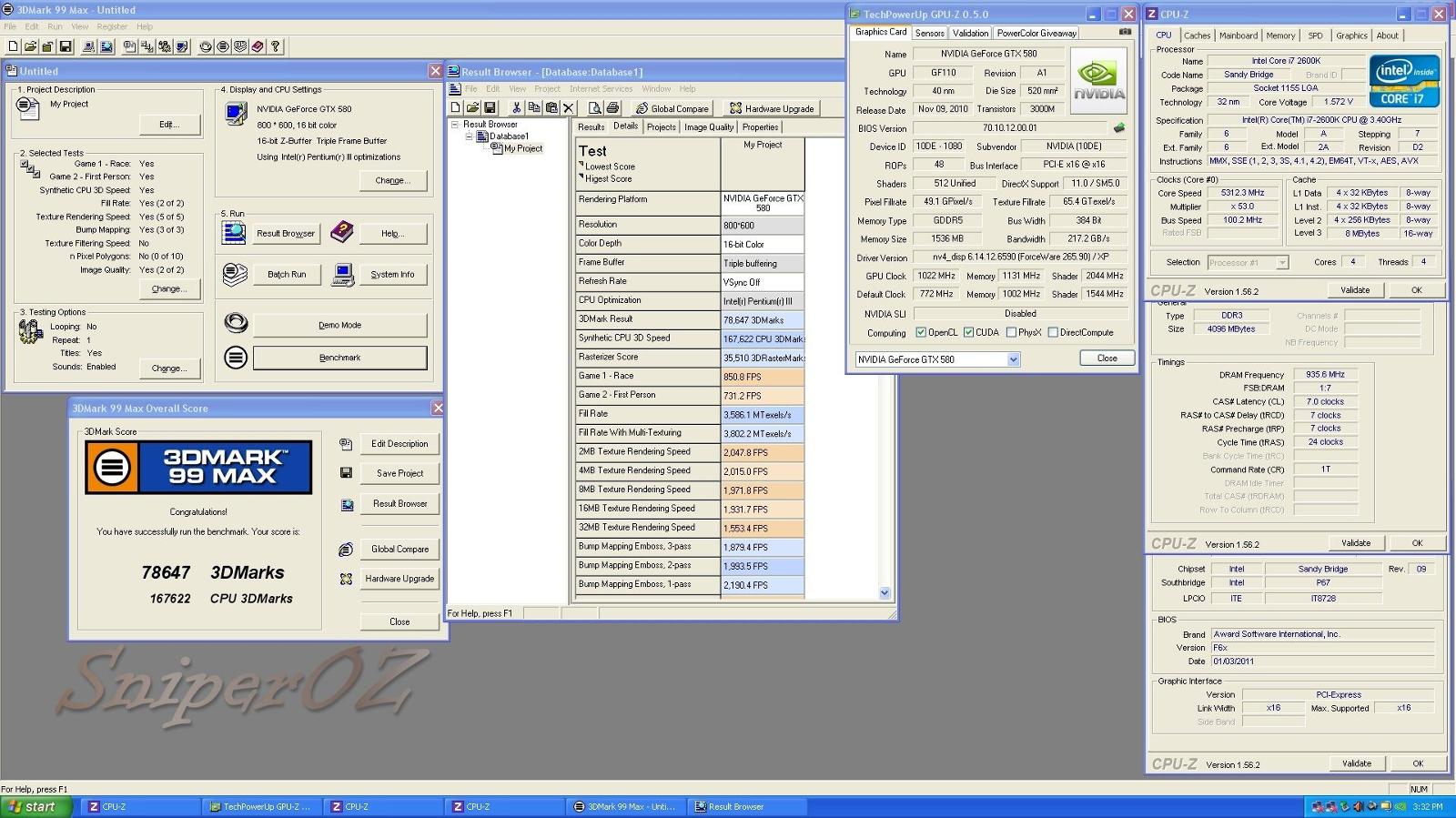The height and width of the screenshot is (818, 1456).
Task: Click NVIDIA logo in GPU-Z
Action: [x=1098, y=81]
